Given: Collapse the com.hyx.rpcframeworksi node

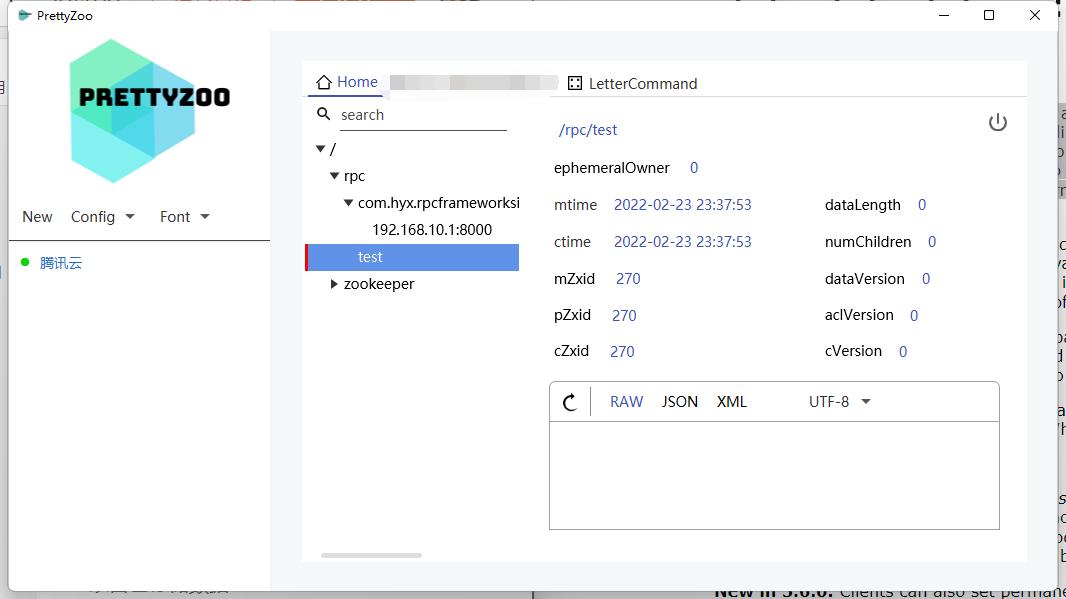Looking at the screenshot, I should [x=348, y=203].
